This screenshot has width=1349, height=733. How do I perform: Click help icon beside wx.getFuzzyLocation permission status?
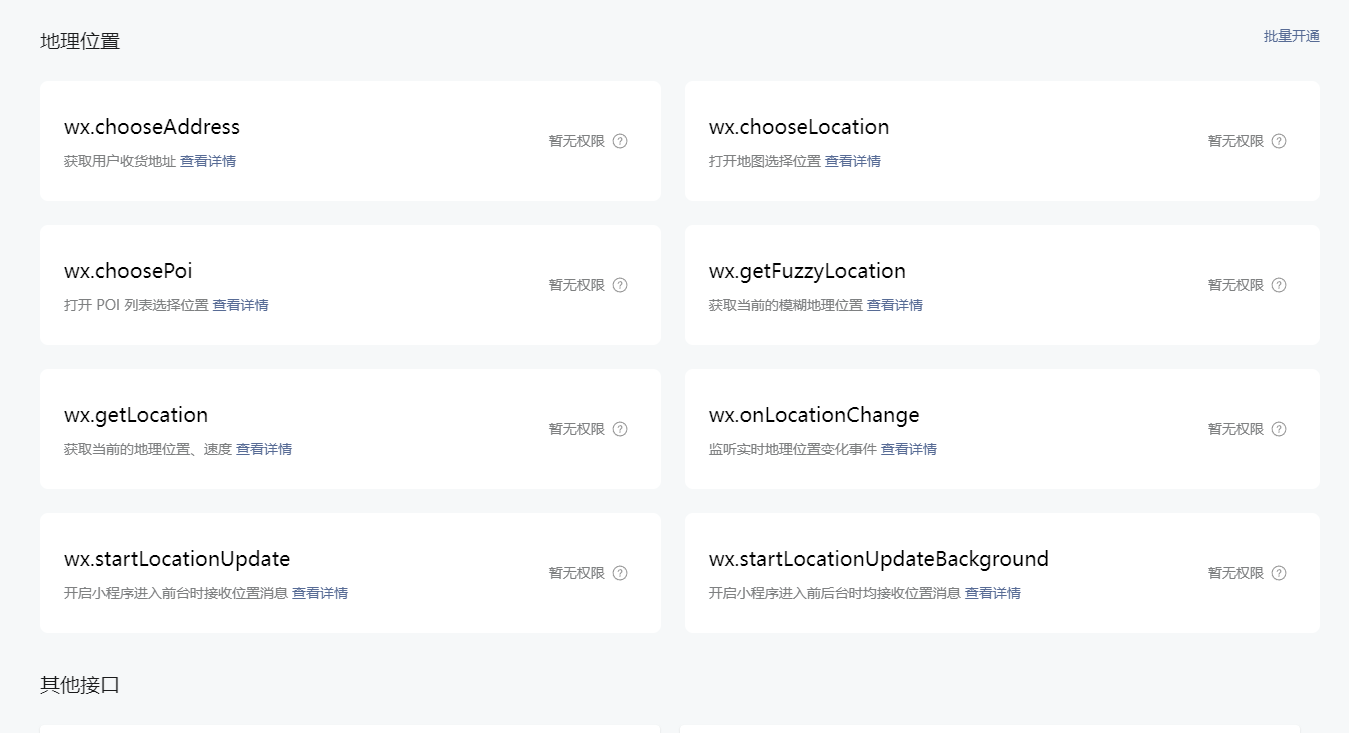(x=1279, y=285)
